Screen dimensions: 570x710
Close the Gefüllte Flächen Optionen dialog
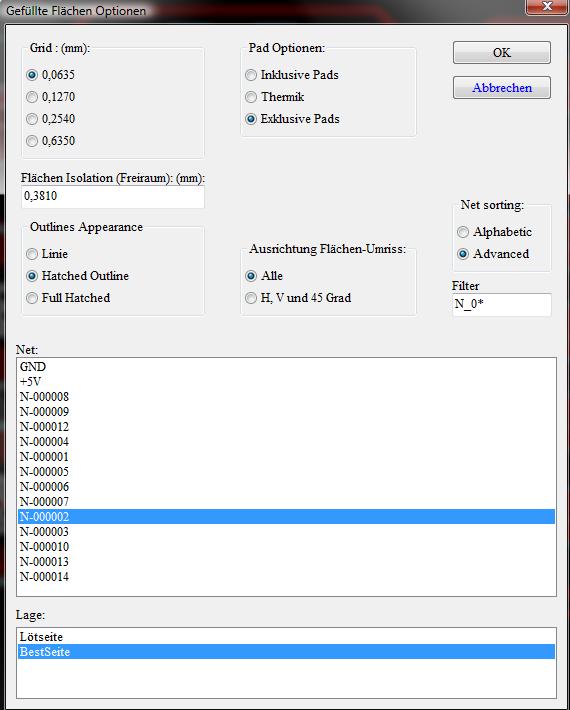547,6
